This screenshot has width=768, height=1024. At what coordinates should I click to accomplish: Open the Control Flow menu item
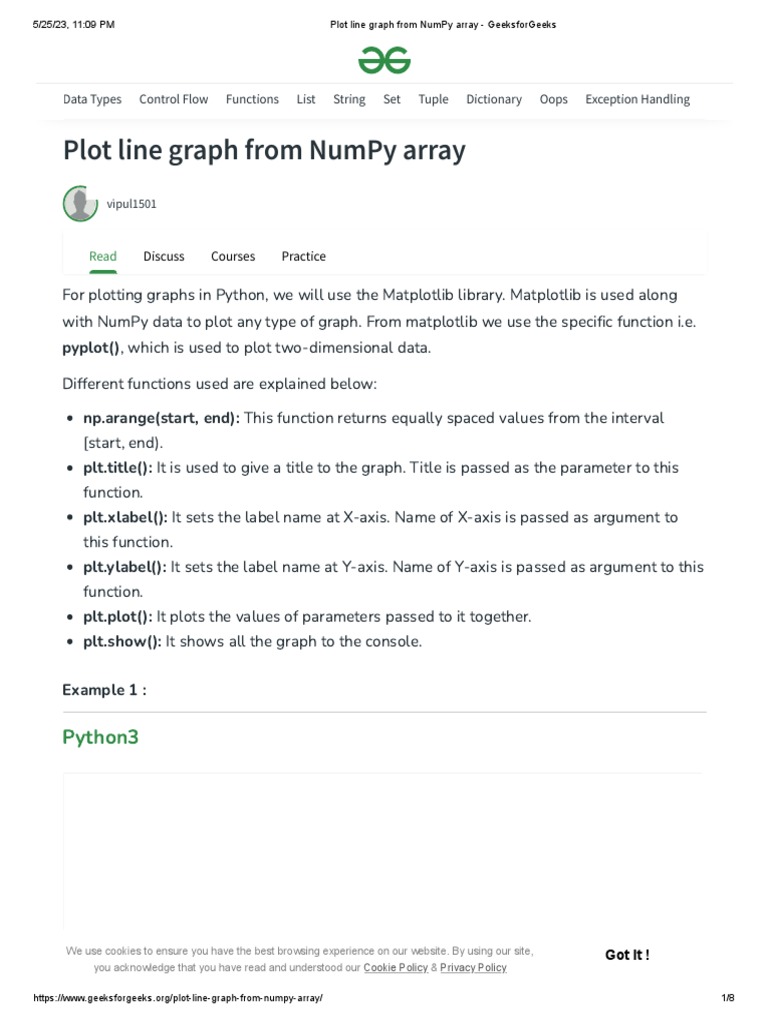pos(174,99)
